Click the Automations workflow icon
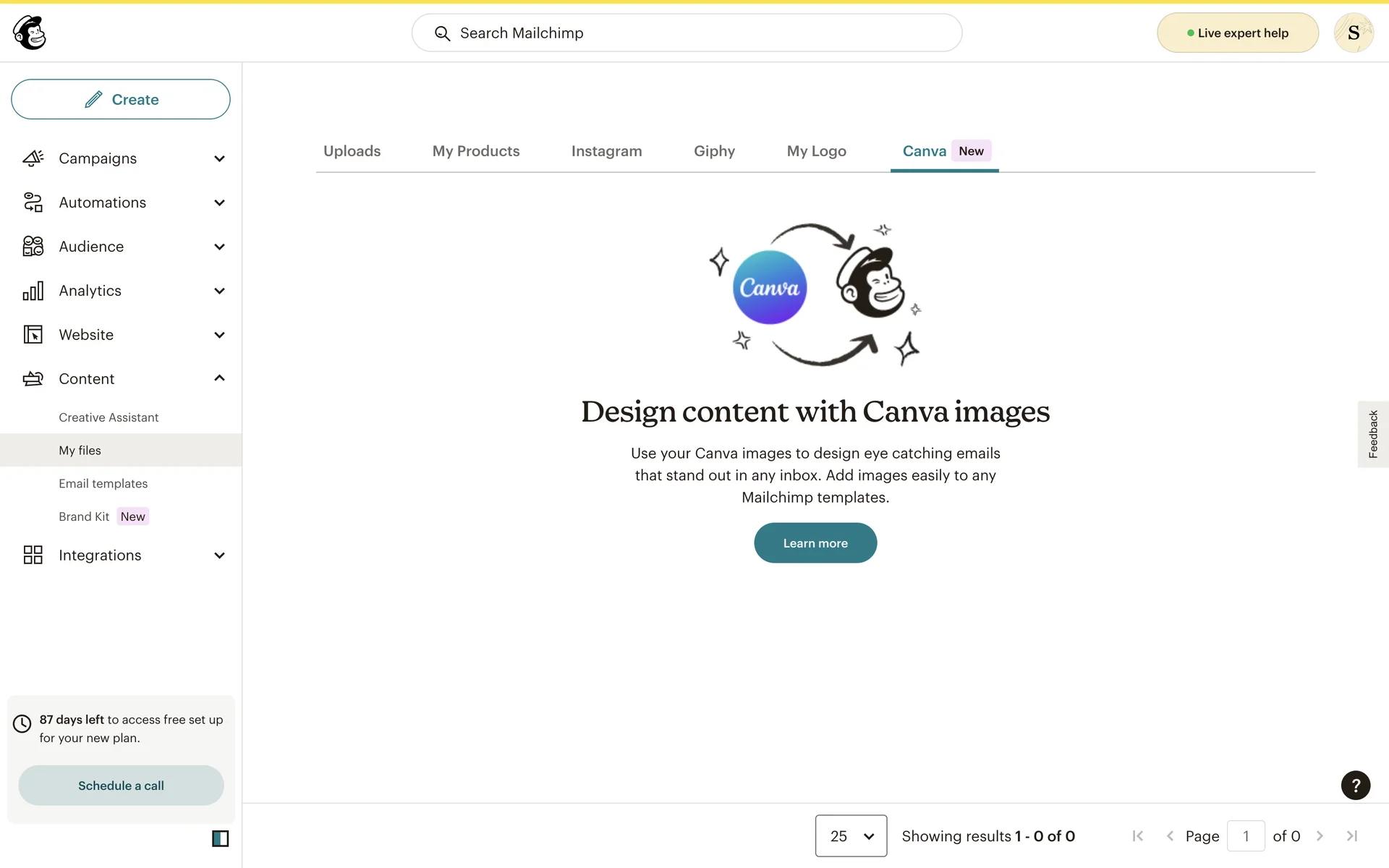Image resolution: width=1389 pixels, height=868 pixels. pyautogui.click(x=33, y=203)
